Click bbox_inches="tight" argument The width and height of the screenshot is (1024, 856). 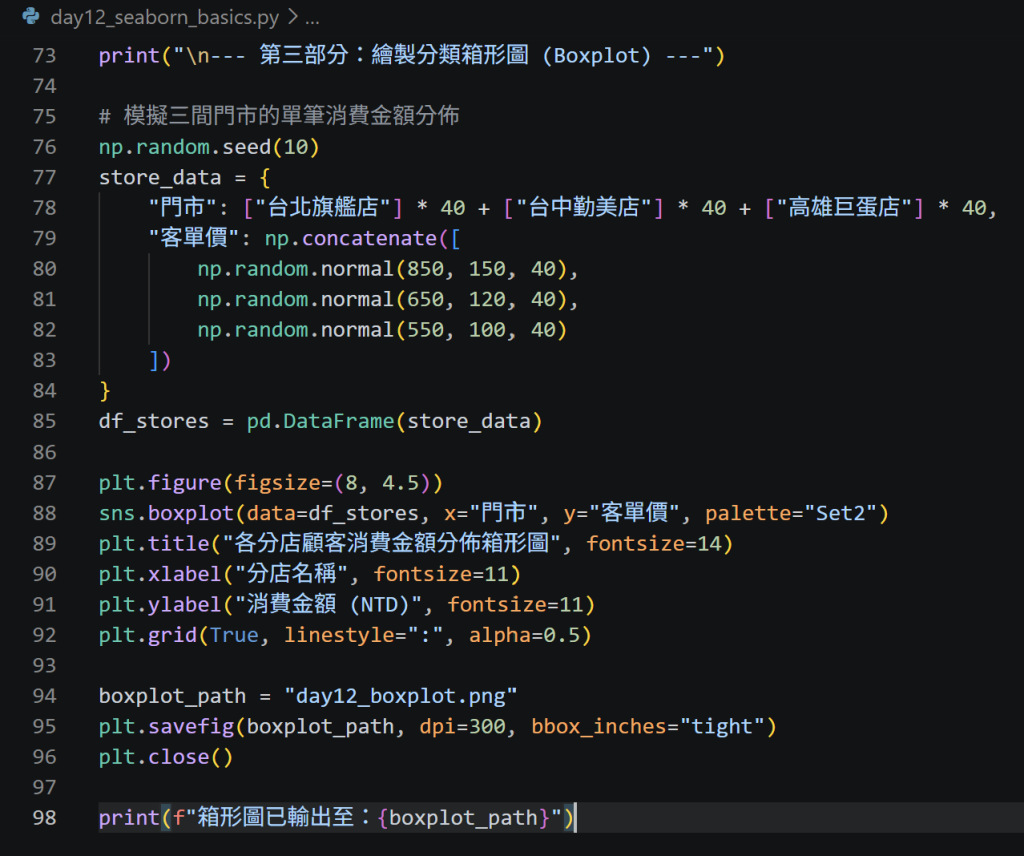648,726
